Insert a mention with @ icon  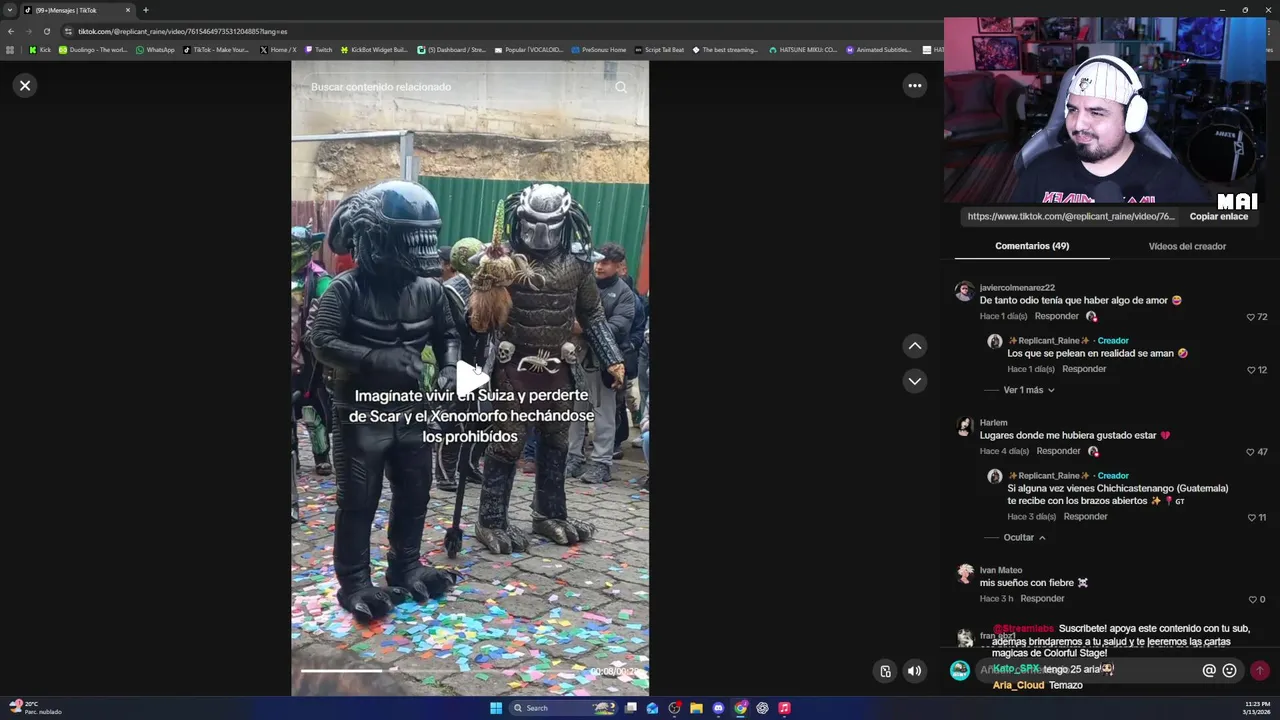1208,671
